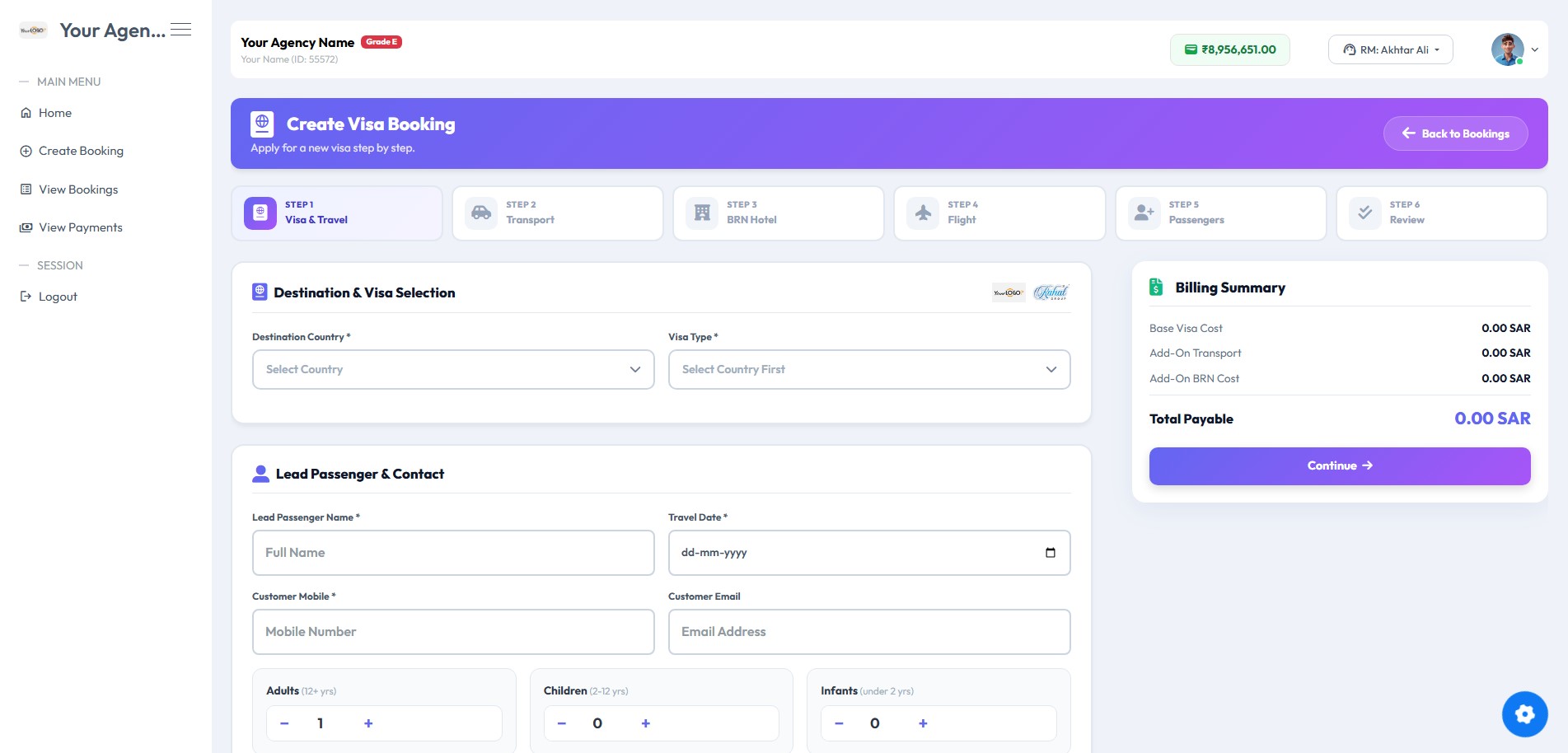The width and height of the screenshot is (1568, 753).
Task: Click the user profile avatar
Action: point(1507,49)
